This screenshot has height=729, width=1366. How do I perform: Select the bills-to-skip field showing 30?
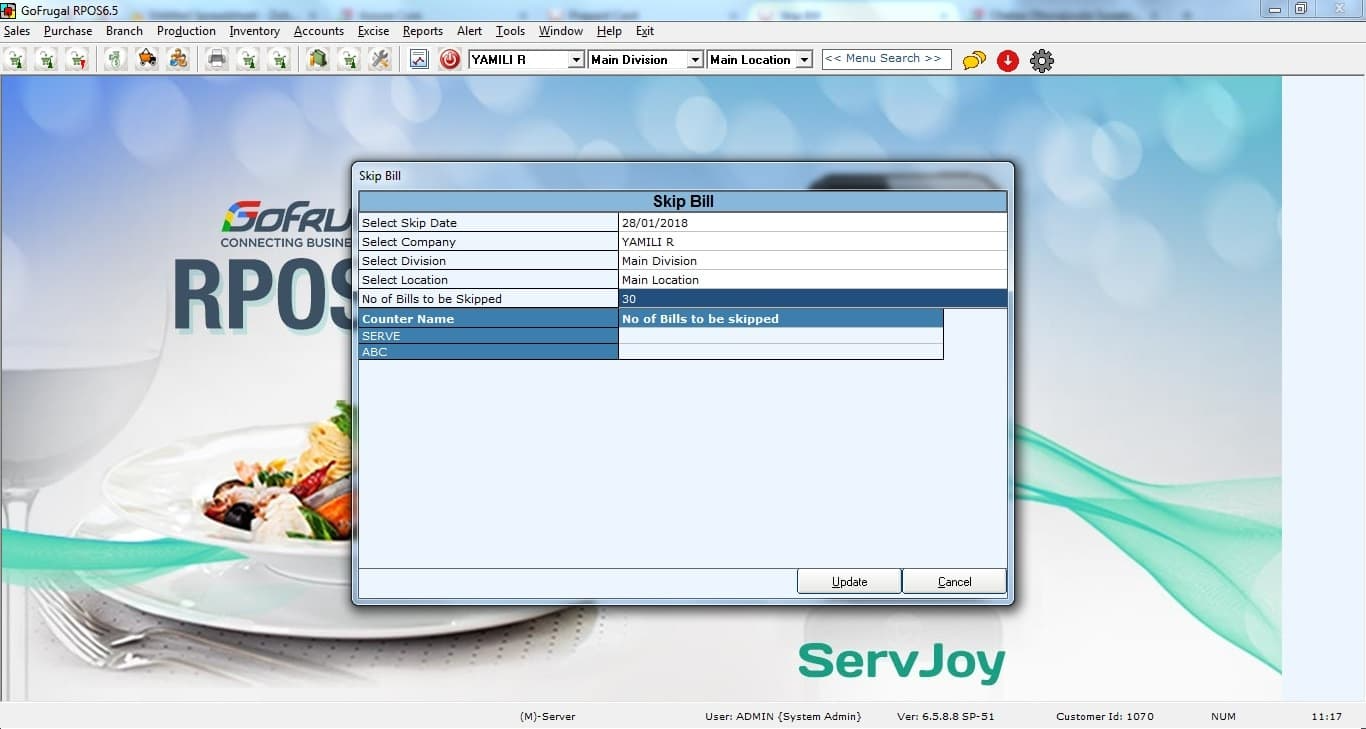[813, 299]
